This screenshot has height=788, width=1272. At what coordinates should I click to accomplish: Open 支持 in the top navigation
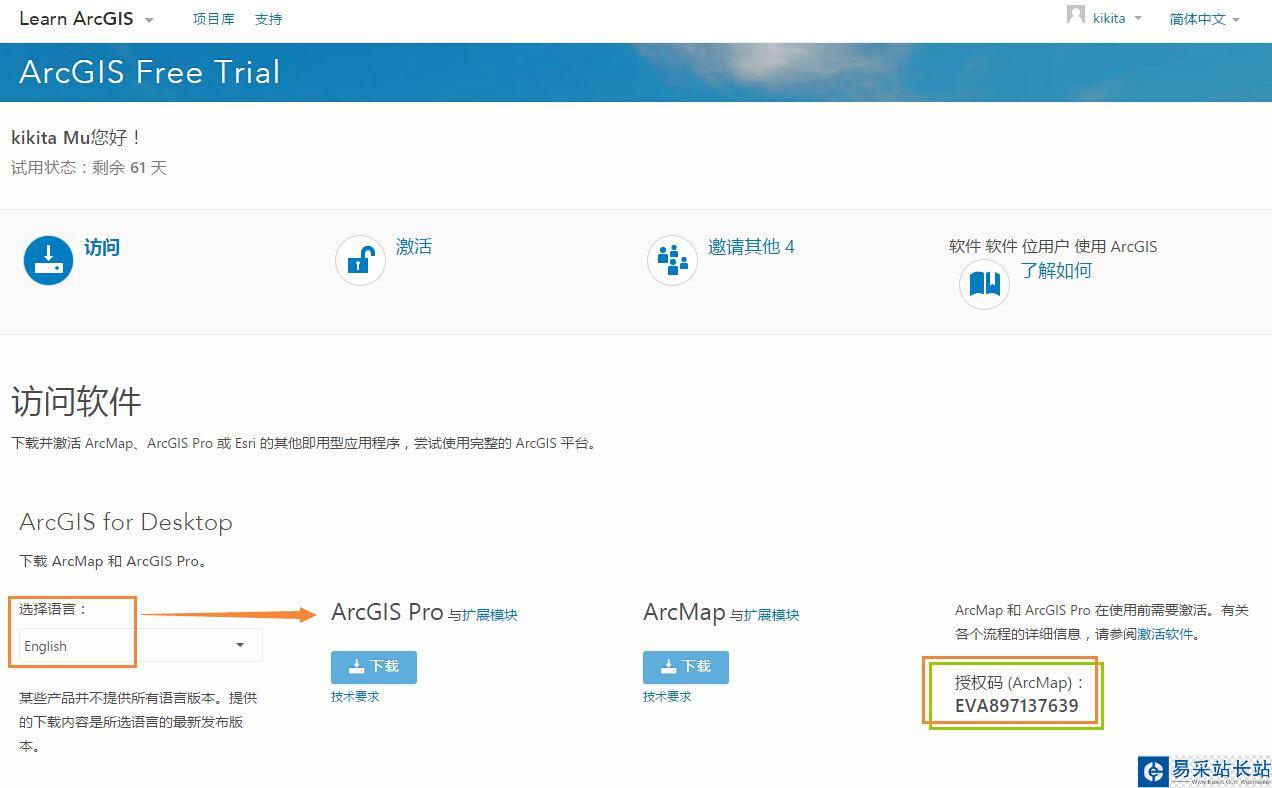[x=268, y=19]
